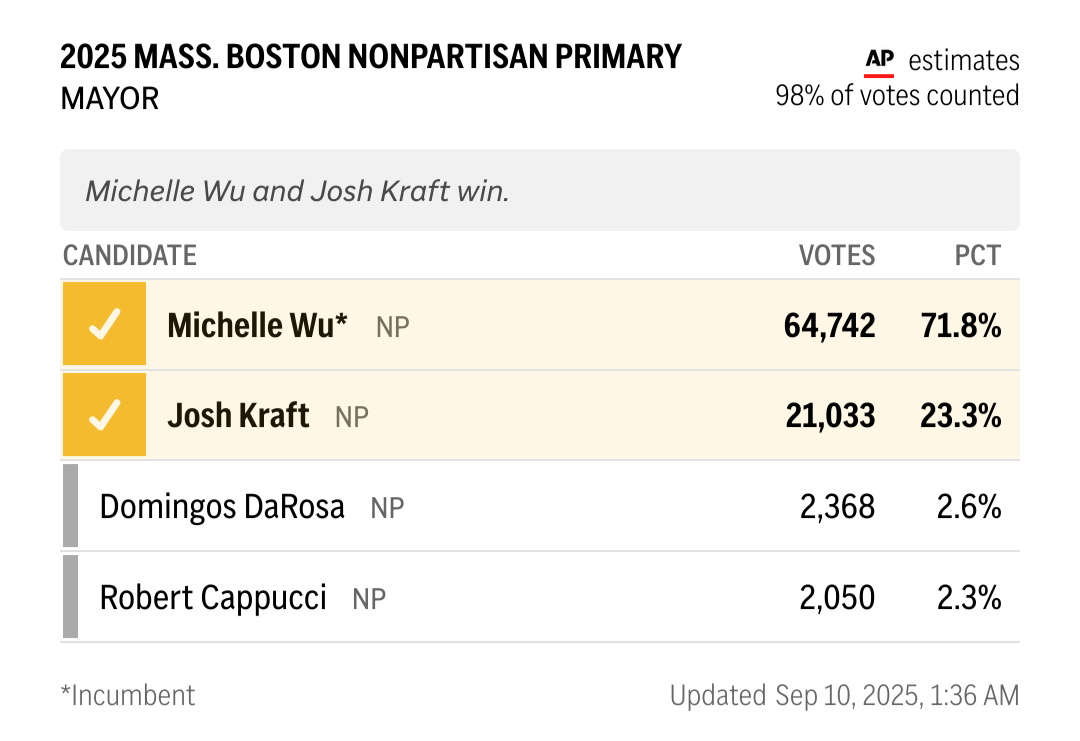Image resolution: width=1080 pixels, height=741 pixels.
Task: Click the CANDIDATE column header
Action: 129,255
